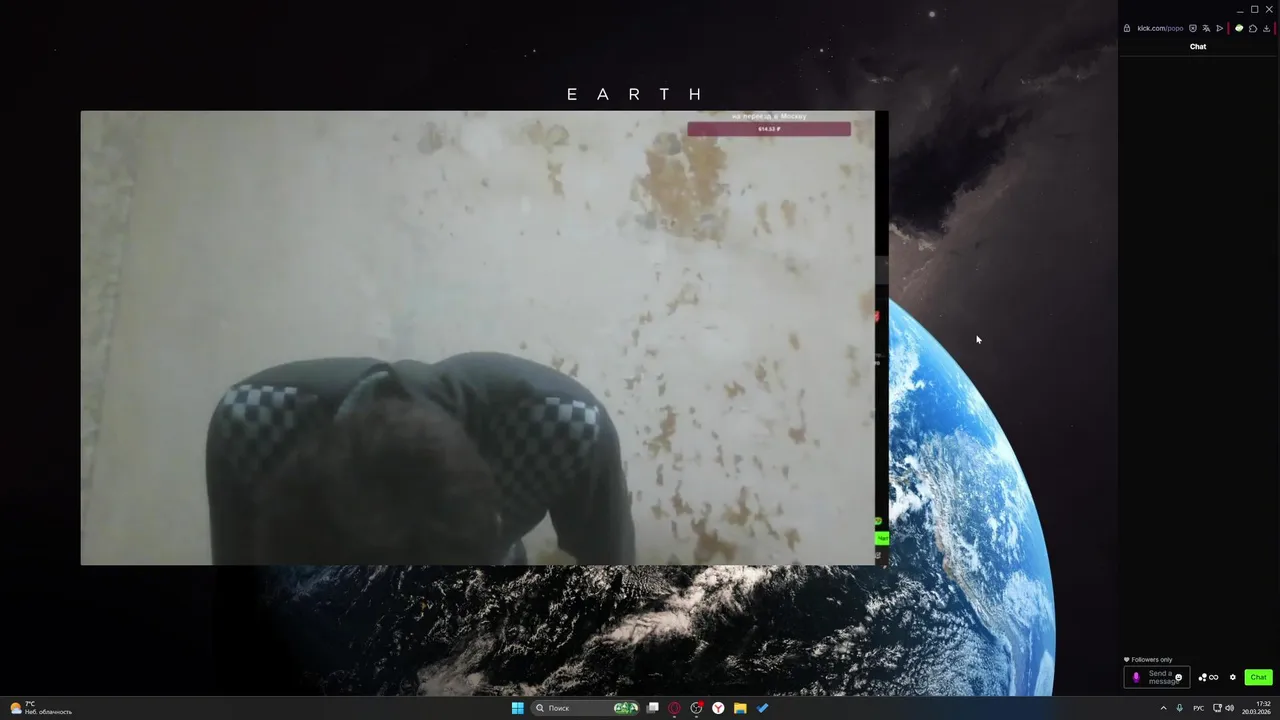Open the puzzle-piece extensions icon
This screenshot has height=720, width=1280.
[x=1253, y=28]
